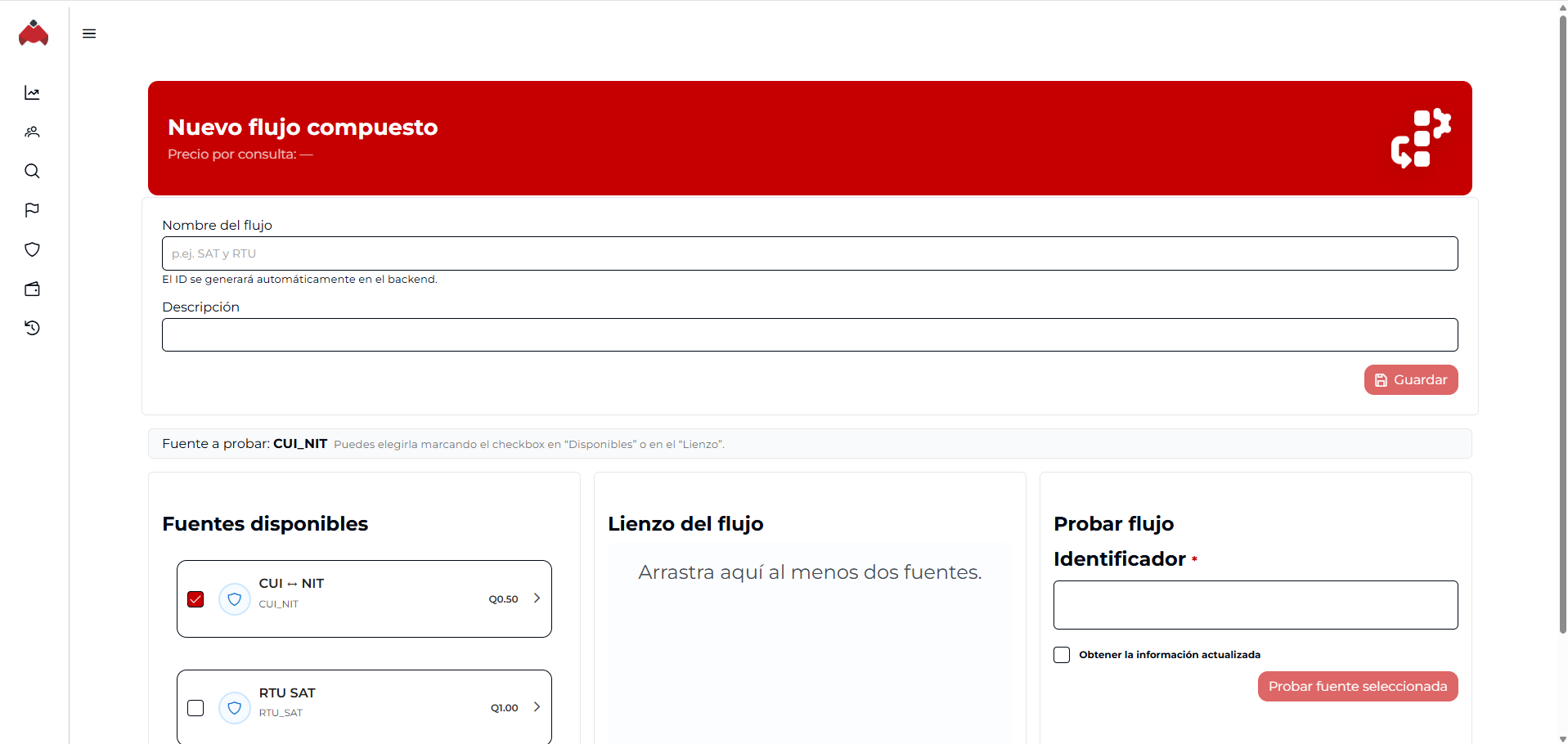Click the flag icon in the sidebar
1568x744 pixels.
point(33,210)
